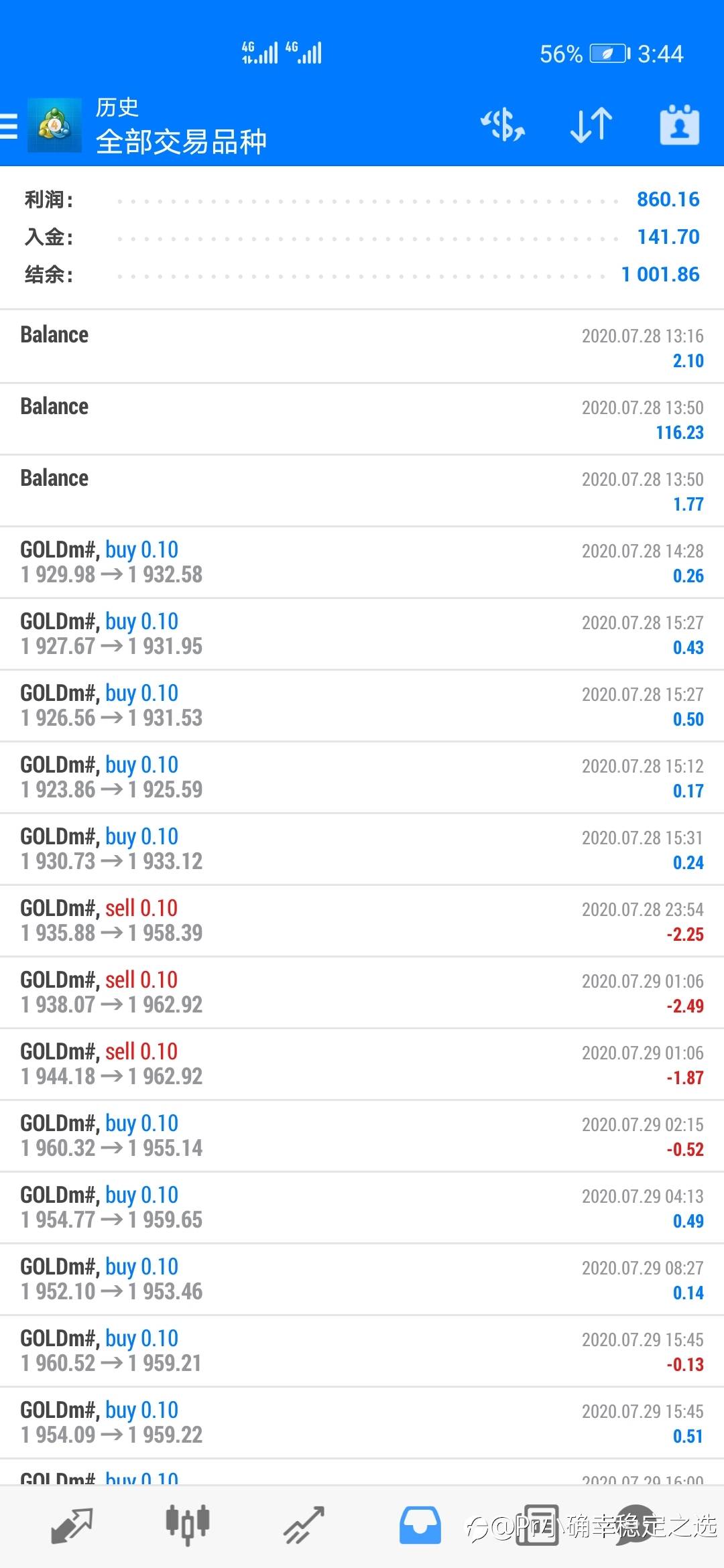Tap the 利润 profit value 860.16
Viewport: 724px width, 1568px height.
pos(668,199)
